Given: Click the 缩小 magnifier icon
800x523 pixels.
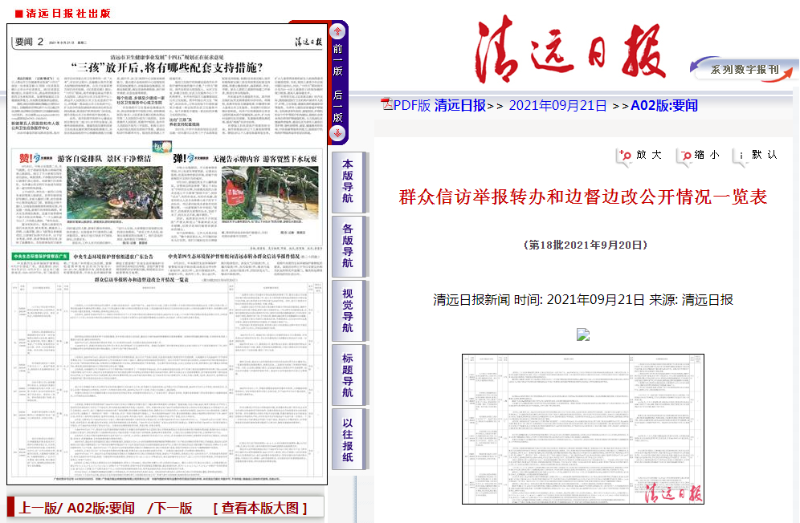Looking at the screenshot, I should [x=684, y=156].
